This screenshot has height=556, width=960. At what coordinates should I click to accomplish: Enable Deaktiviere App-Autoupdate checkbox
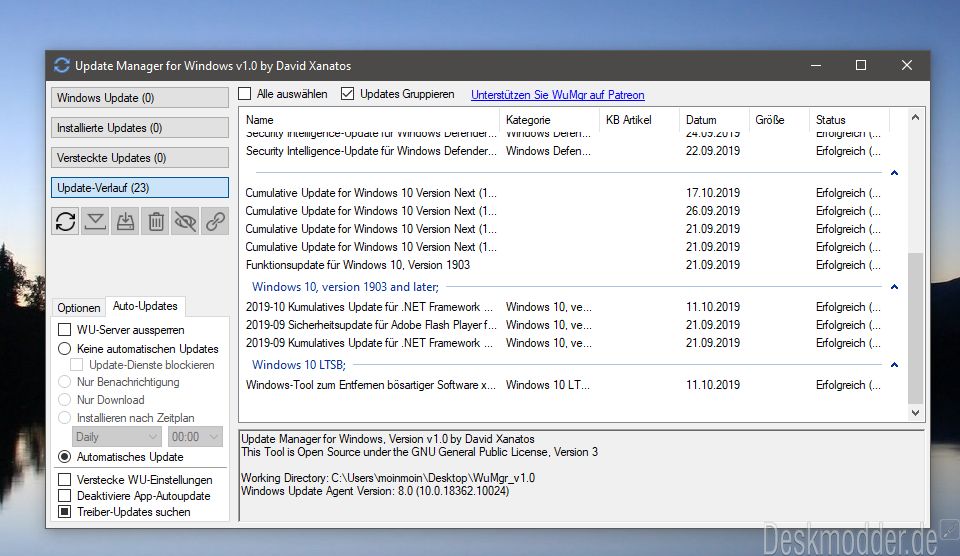(x=64, y=495)
